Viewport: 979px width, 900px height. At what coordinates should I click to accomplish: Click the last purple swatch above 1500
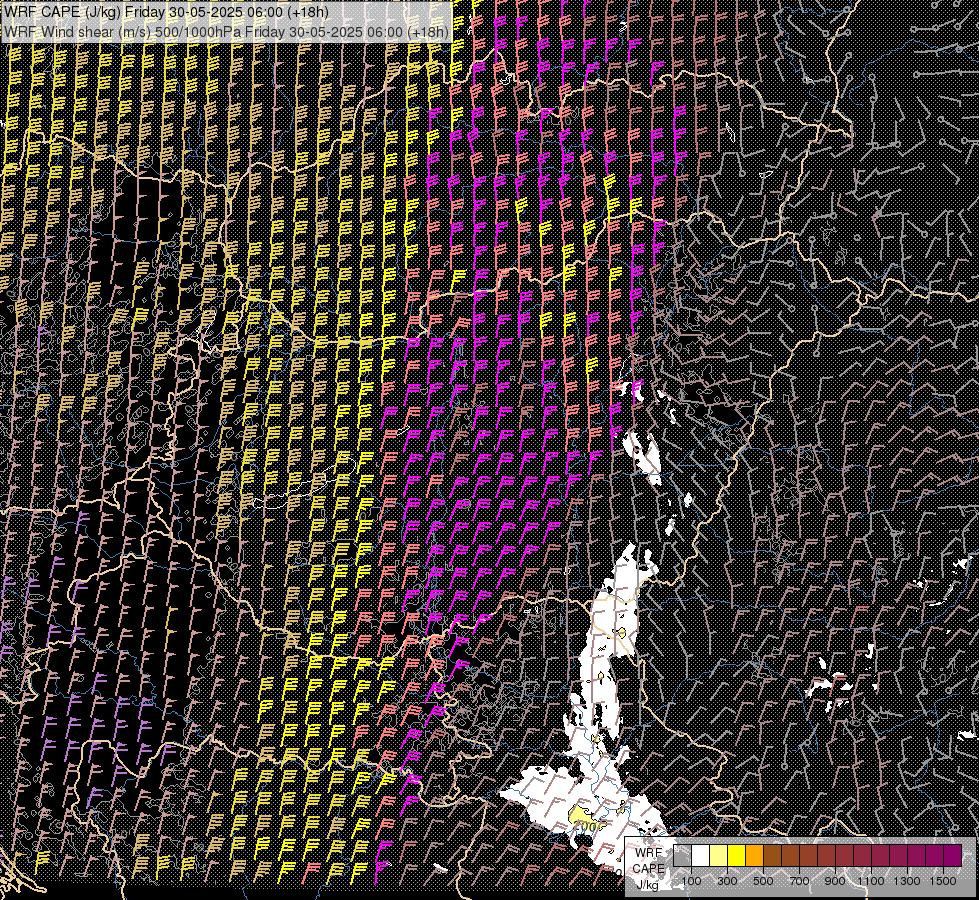[953, 855]
